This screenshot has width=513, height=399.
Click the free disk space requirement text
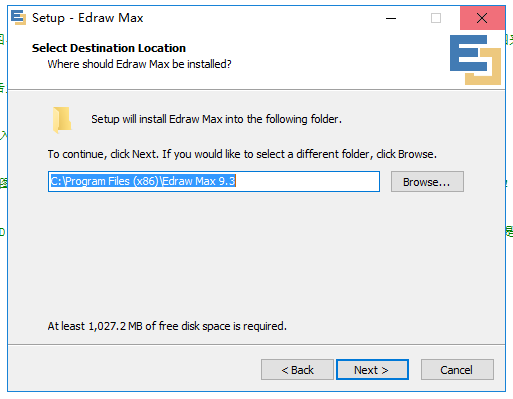pos(167,326)
